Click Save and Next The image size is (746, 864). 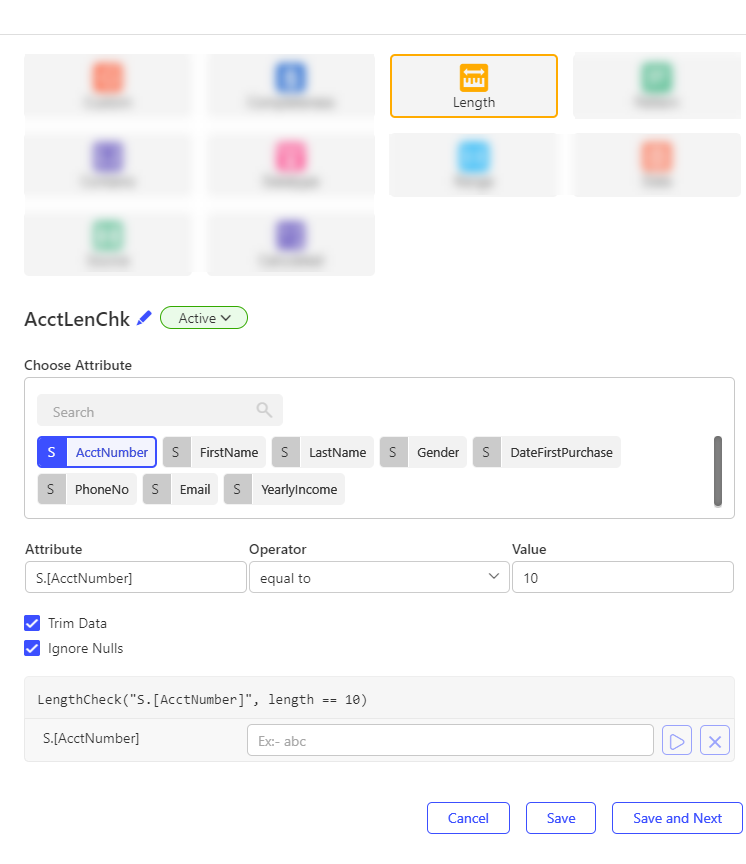coord(677,818)
